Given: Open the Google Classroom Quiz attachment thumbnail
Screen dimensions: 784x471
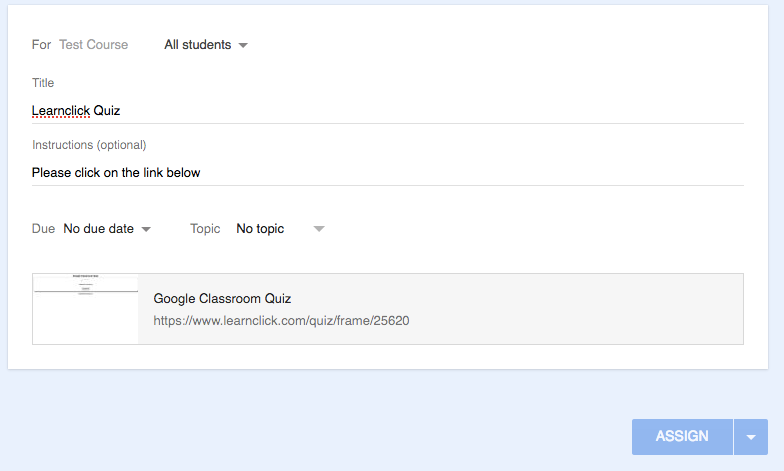Looking at the screenshot, I should coord(86,309).
